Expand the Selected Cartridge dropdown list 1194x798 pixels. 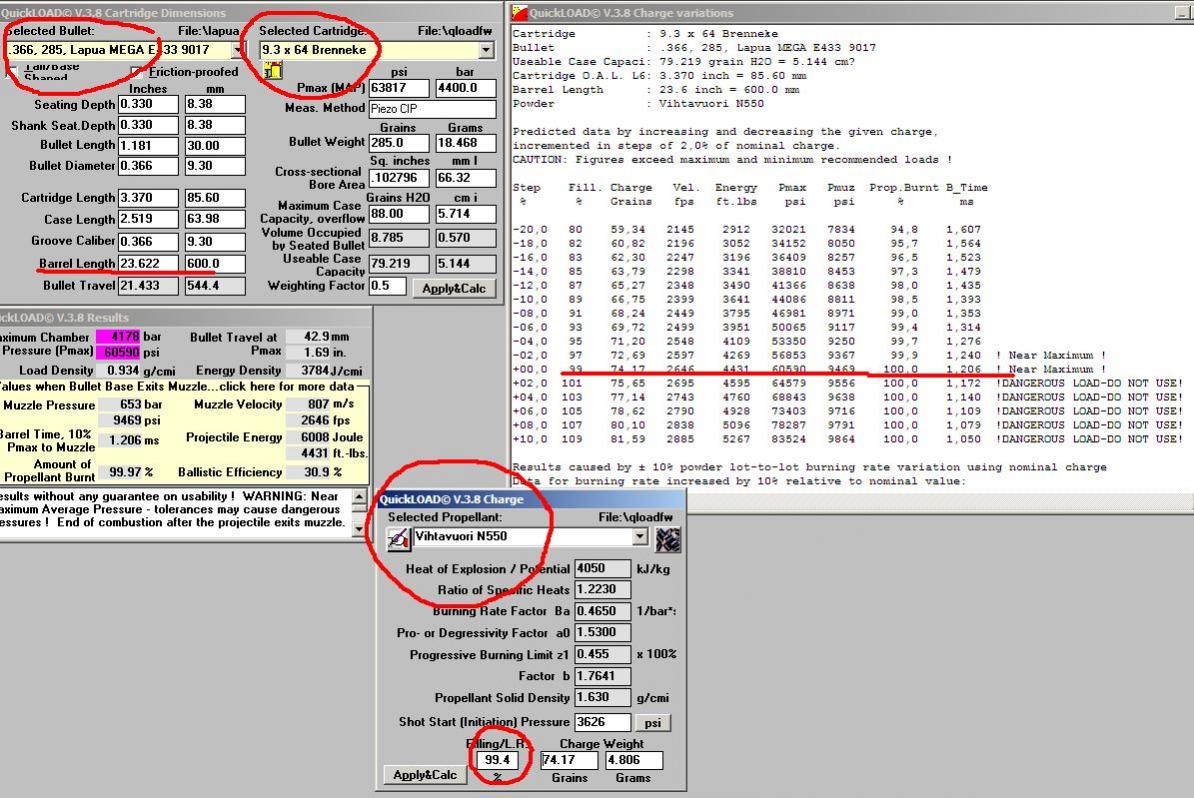pos(486,49)
